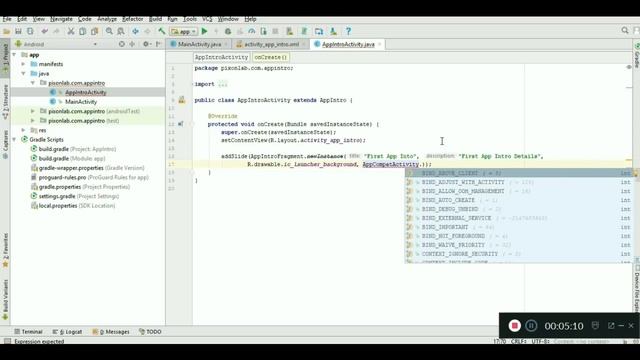Select MainActivity in the project tree
Viewport: 640px width, 360px height.
pos(81,102)
